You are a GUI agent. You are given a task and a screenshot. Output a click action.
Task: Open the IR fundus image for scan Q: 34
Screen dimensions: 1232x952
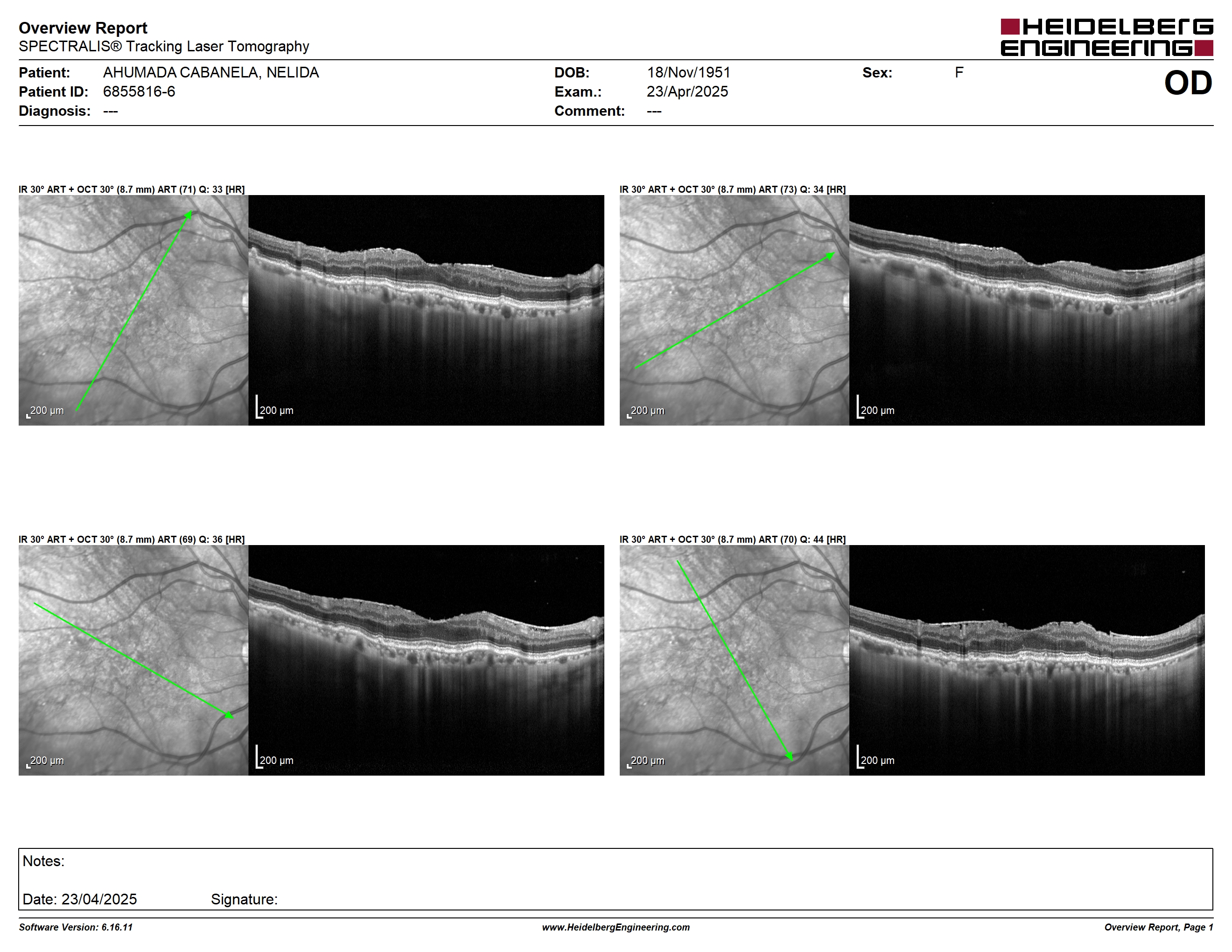tap(734, 310)
